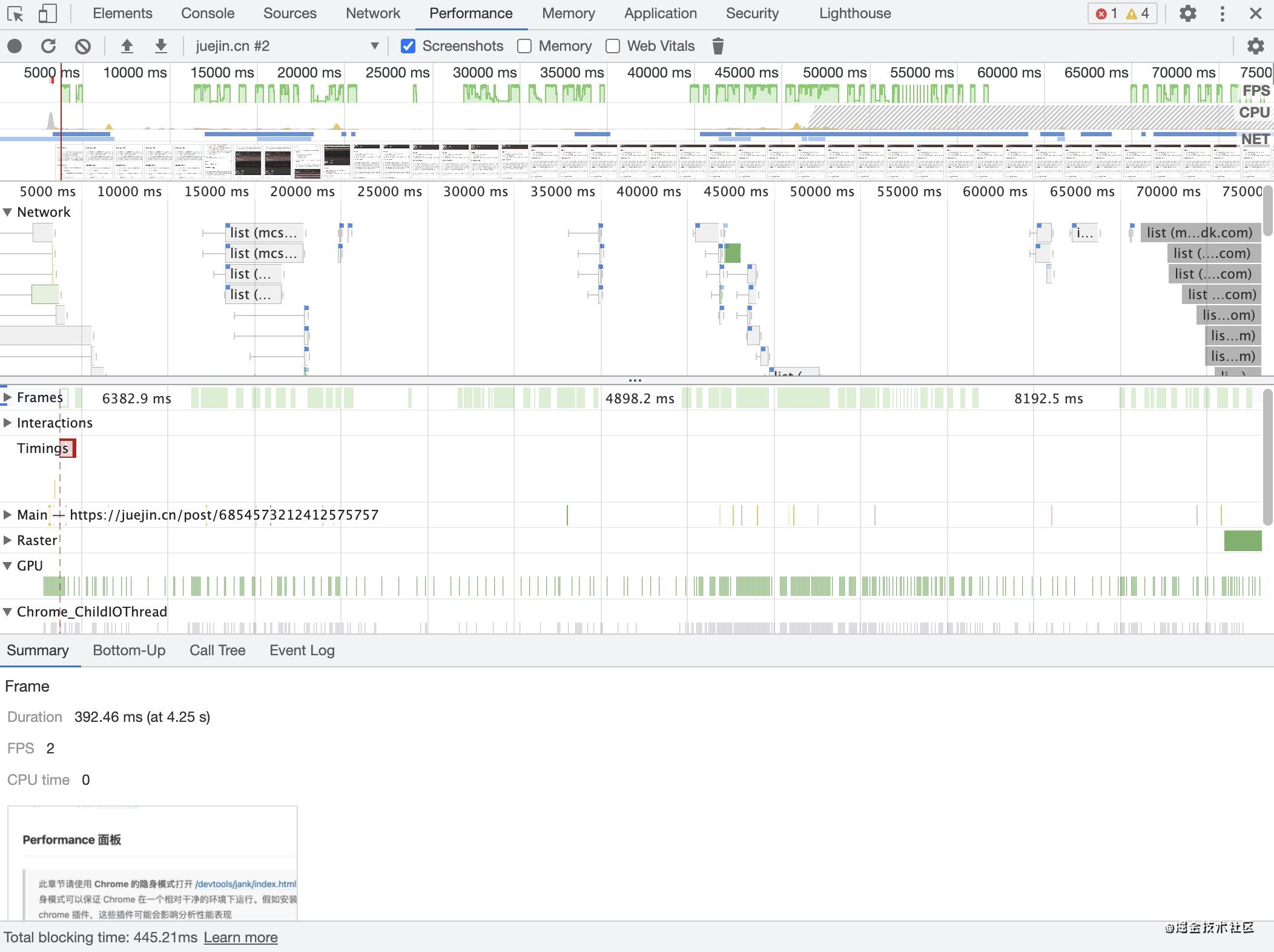The image size is (1274, 952).
Task: Expand the Frames track
Action: pos(7,397)
